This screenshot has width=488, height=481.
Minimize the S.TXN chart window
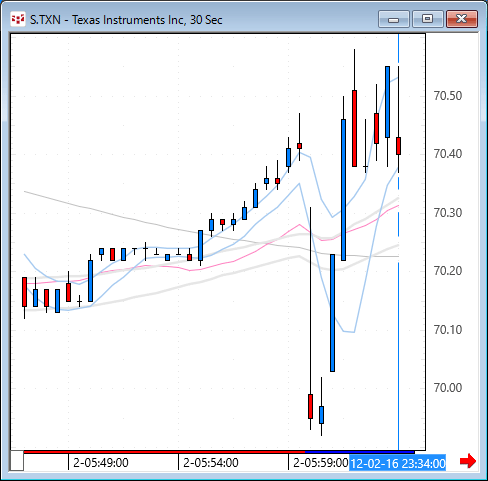394,19
